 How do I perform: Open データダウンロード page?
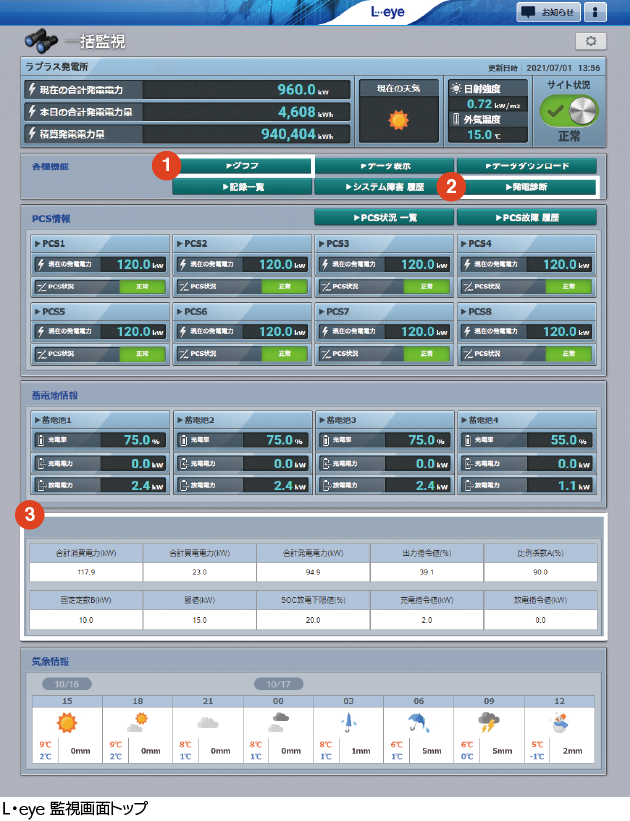(x=526, y=166)
